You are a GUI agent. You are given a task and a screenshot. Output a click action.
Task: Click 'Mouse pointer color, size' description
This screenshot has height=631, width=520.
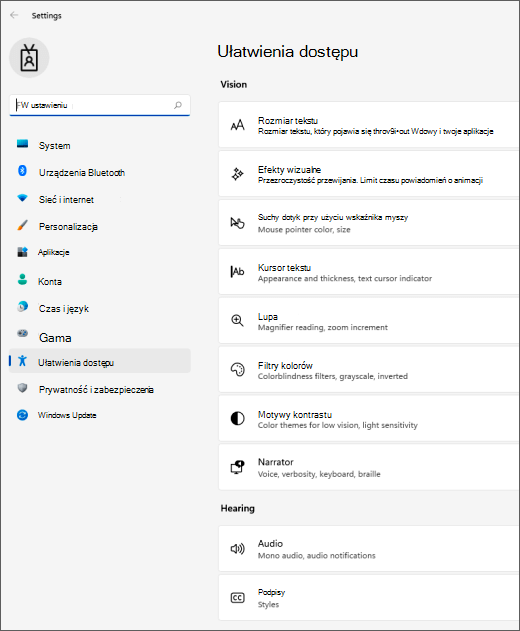(x=304, y=230)
